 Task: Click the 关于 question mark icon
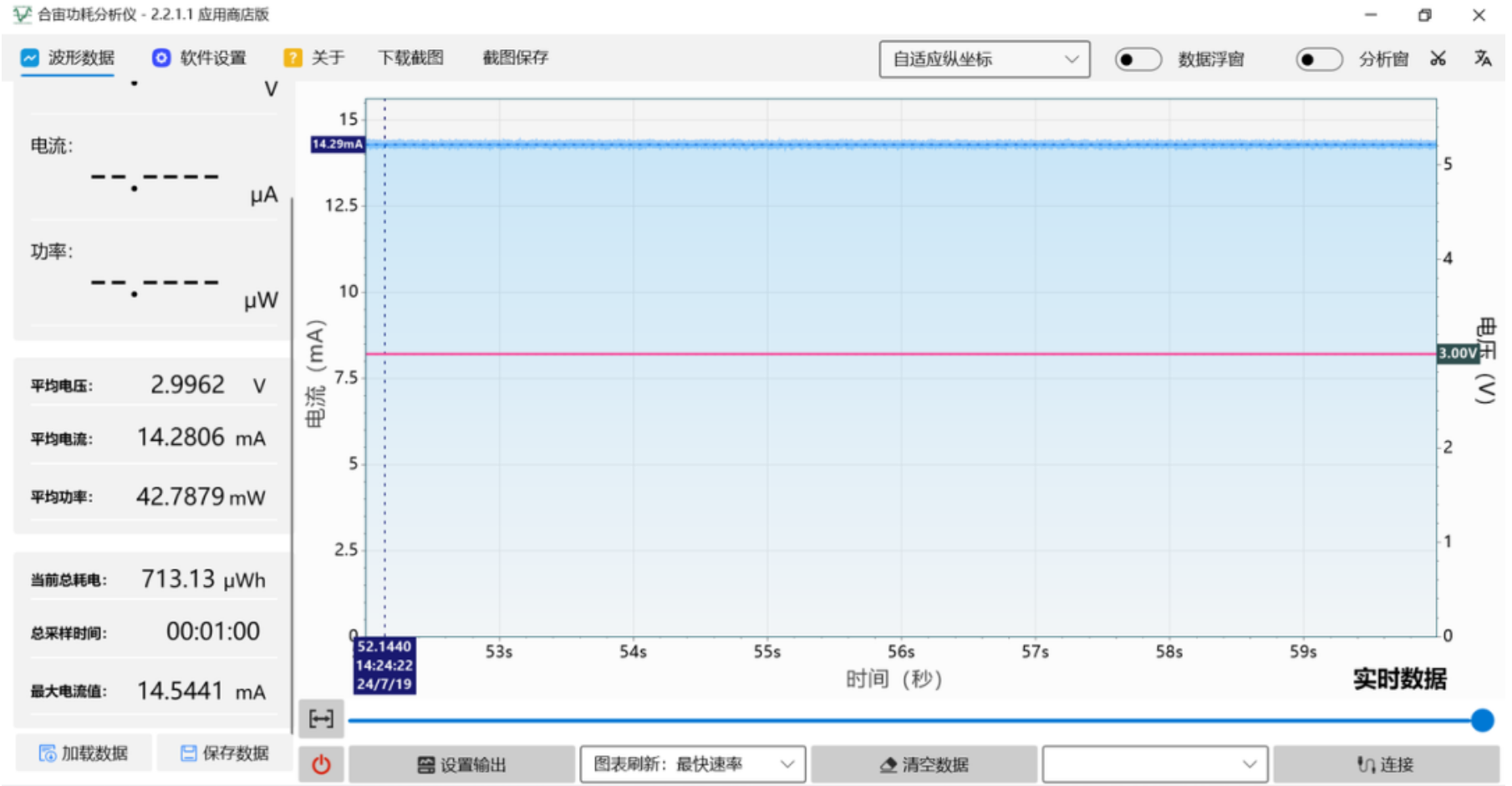coord(293,58)
